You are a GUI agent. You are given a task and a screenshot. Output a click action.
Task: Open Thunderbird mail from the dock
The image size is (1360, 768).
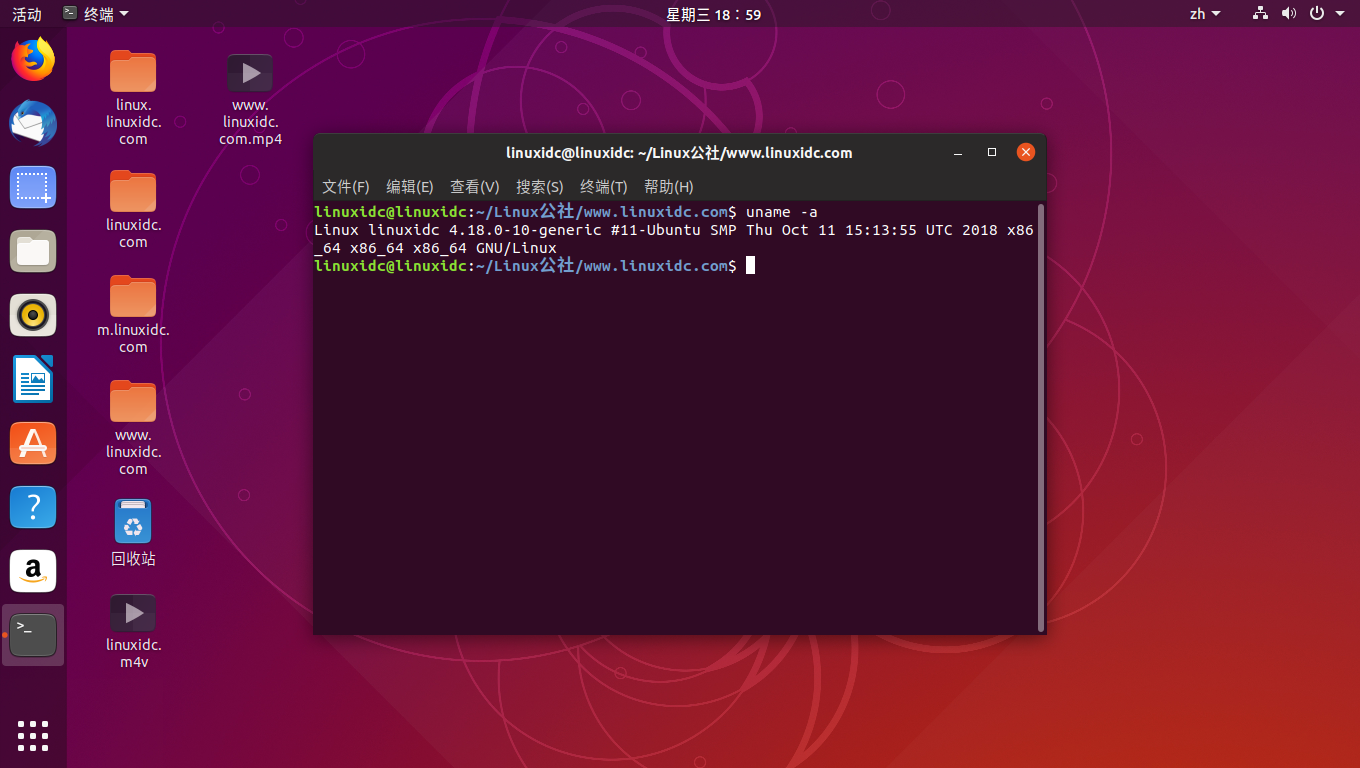pos(33,123)
